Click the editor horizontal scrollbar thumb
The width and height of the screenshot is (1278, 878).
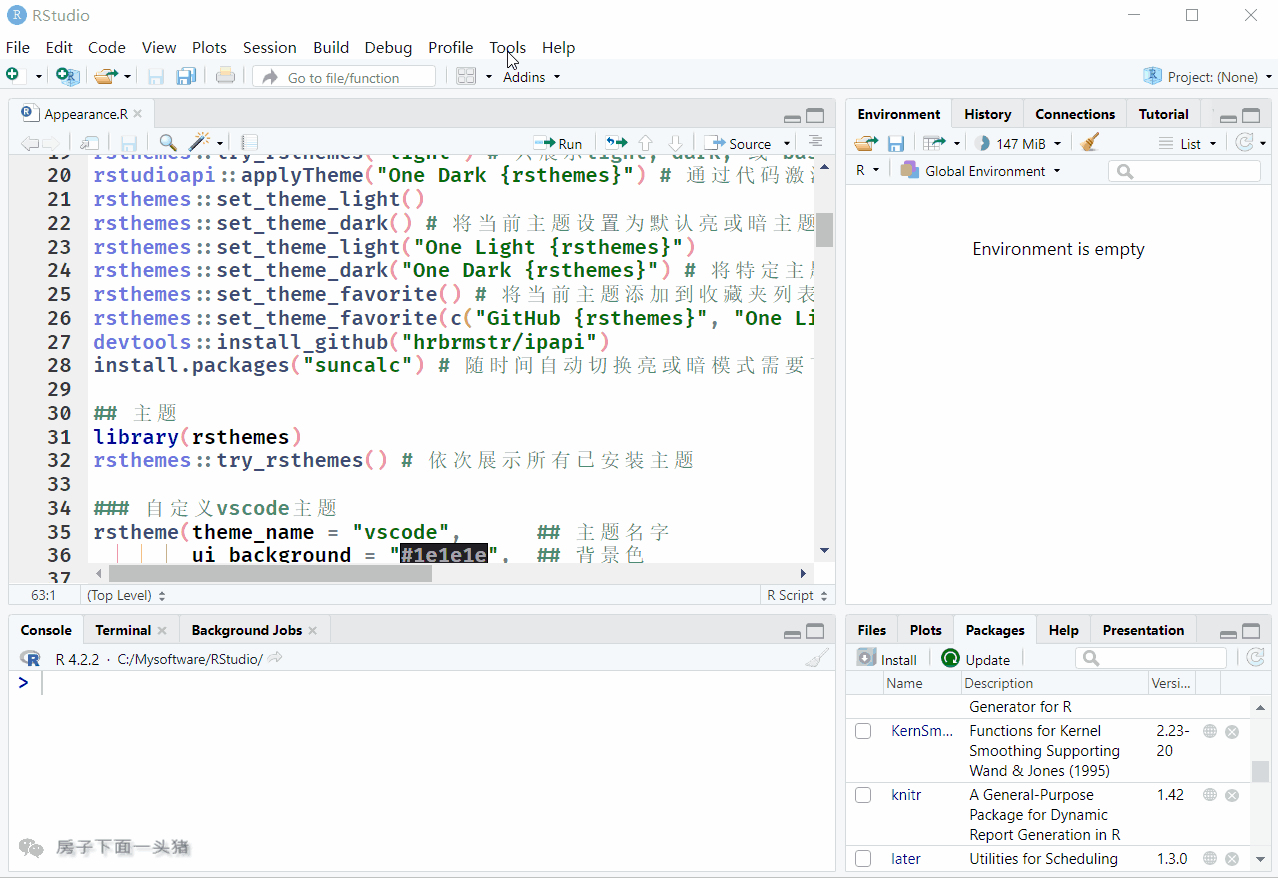[270, 573]
